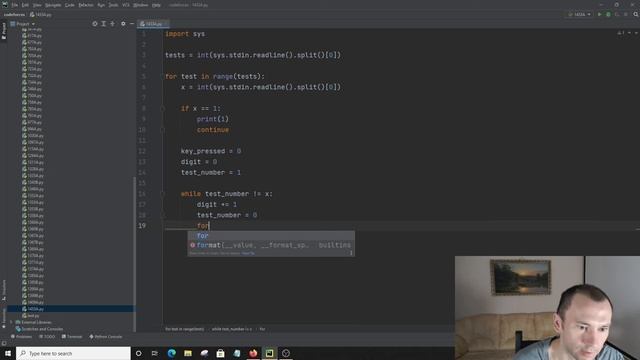Open File Explorer from taskbar

[x=188, y=353]
